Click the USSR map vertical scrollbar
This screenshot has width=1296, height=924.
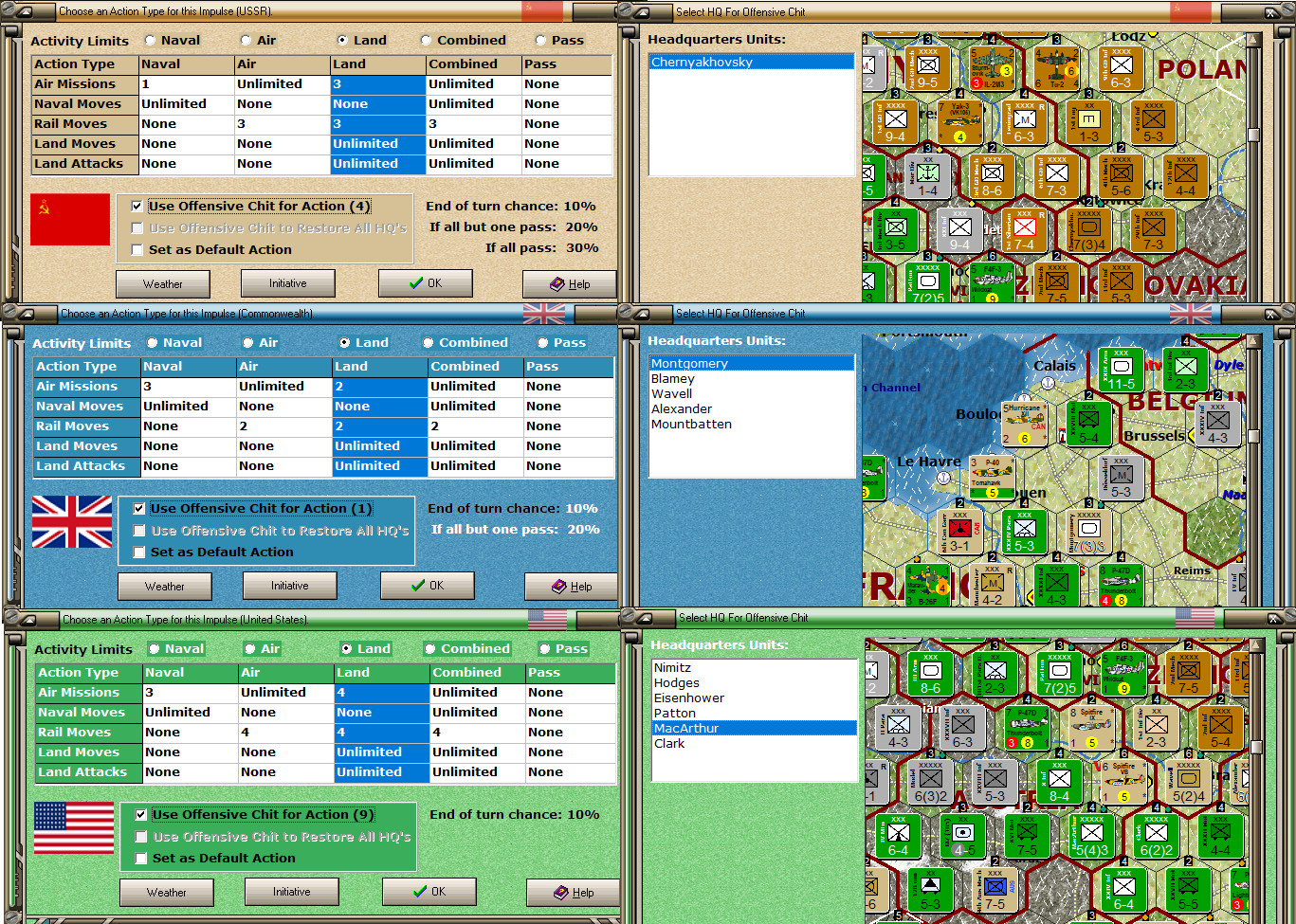pyautogui.click(x=1253, y=135)
